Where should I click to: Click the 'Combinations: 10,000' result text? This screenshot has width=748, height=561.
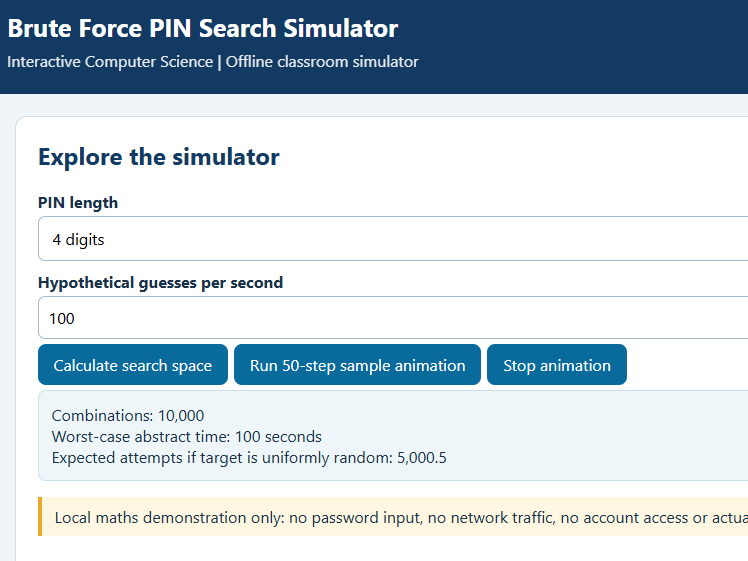[x=128, y=416]
